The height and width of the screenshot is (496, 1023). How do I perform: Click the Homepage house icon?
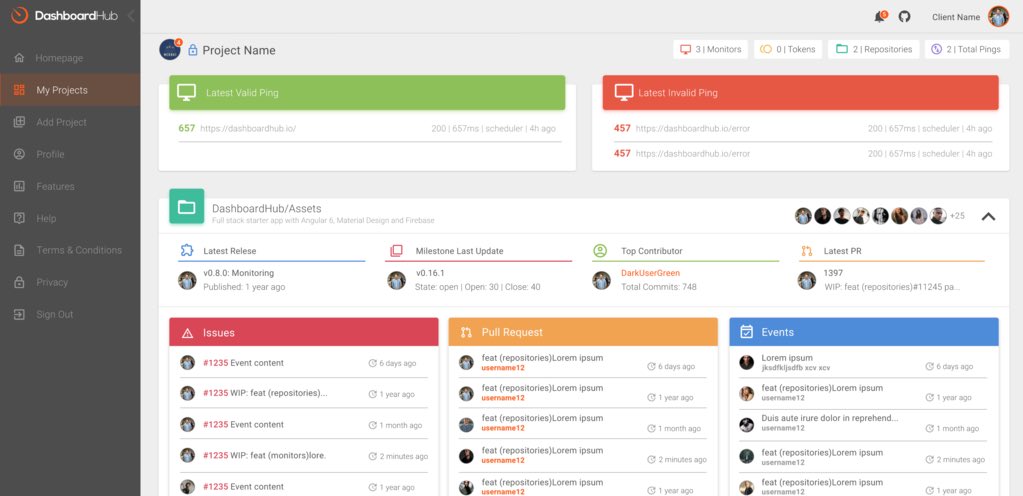pos(20,58)
